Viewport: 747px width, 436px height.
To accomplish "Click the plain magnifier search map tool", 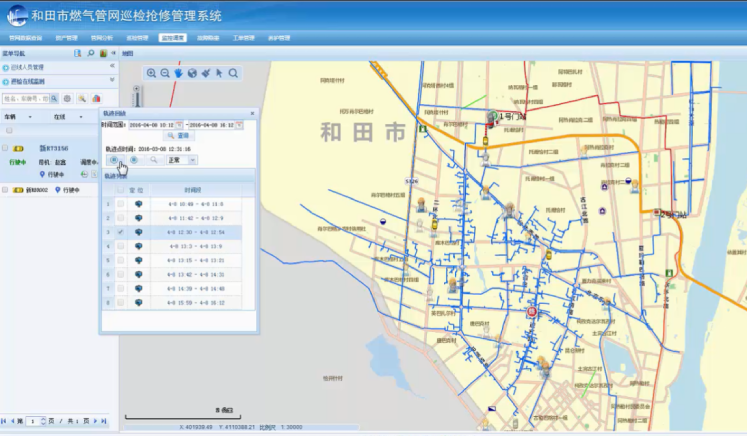I will click(233, 73).
